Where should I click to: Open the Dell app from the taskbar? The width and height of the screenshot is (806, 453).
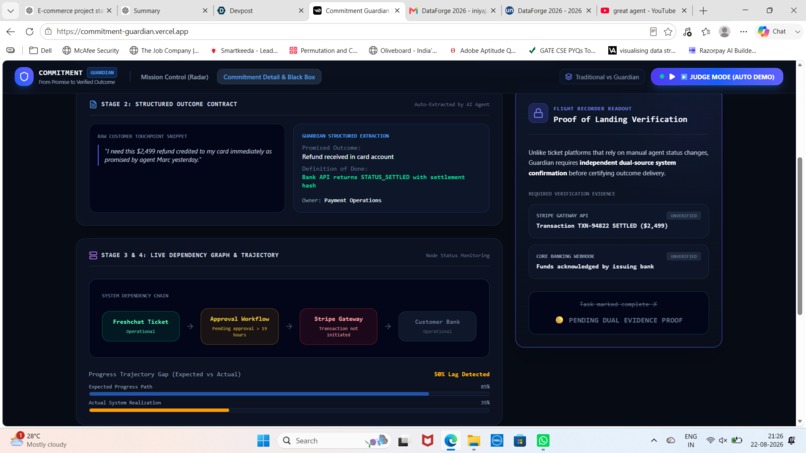pos(497,441)
